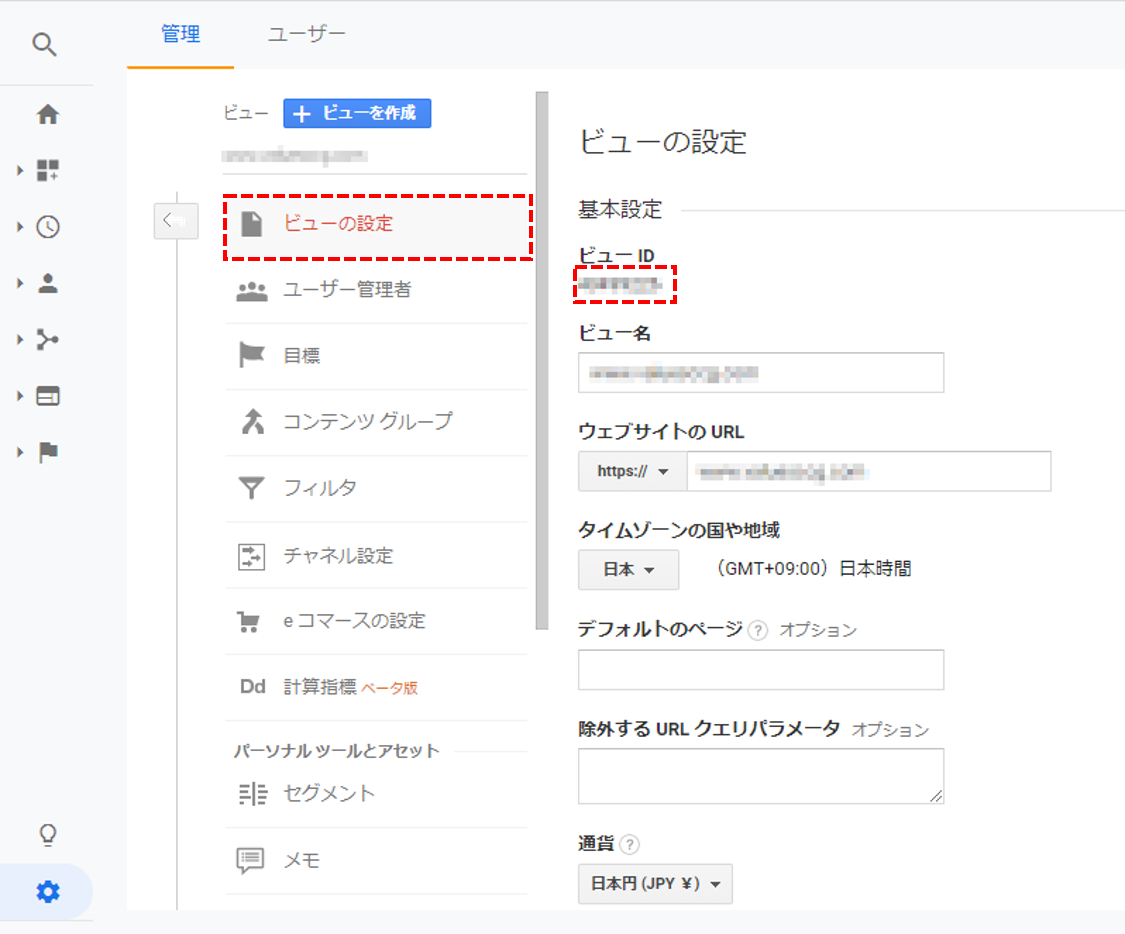Open the search icon in left sidebar

pyautogui.click(x=45, y=45)
